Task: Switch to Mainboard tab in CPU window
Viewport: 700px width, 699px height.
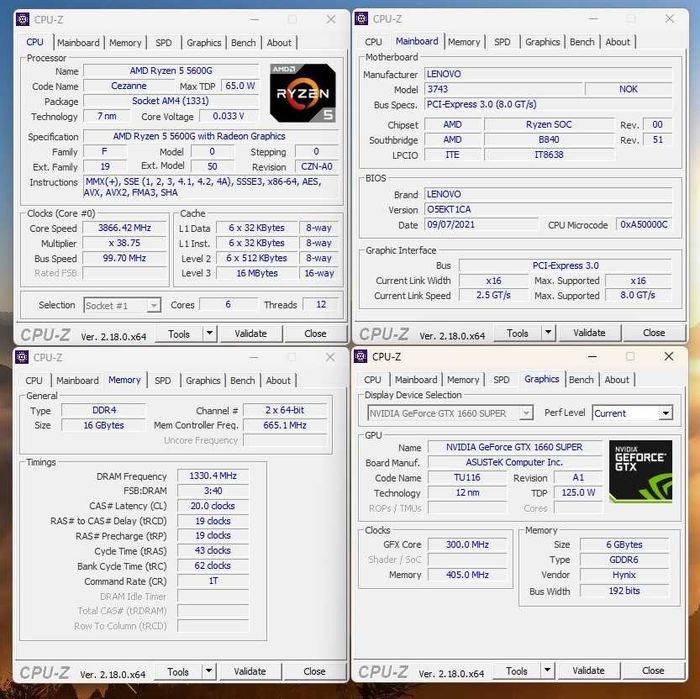Action: 79,43
